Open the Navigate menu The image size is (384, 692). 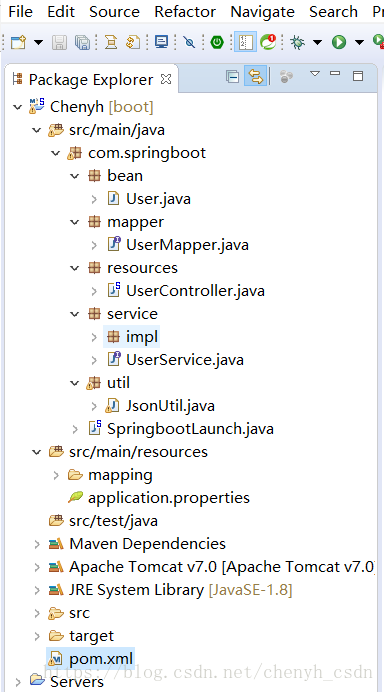262,11
